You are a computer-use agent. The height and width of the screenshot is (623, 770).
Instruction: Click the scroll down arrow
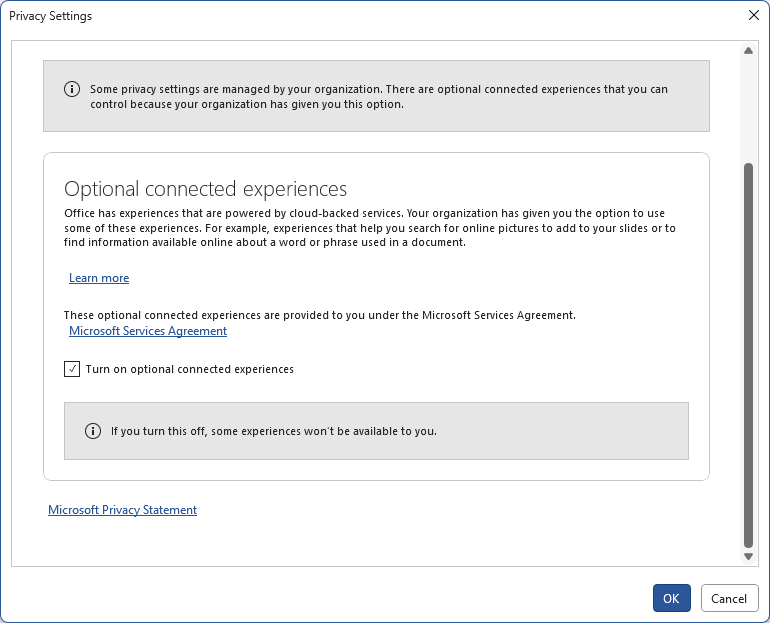tap(748, 556)
